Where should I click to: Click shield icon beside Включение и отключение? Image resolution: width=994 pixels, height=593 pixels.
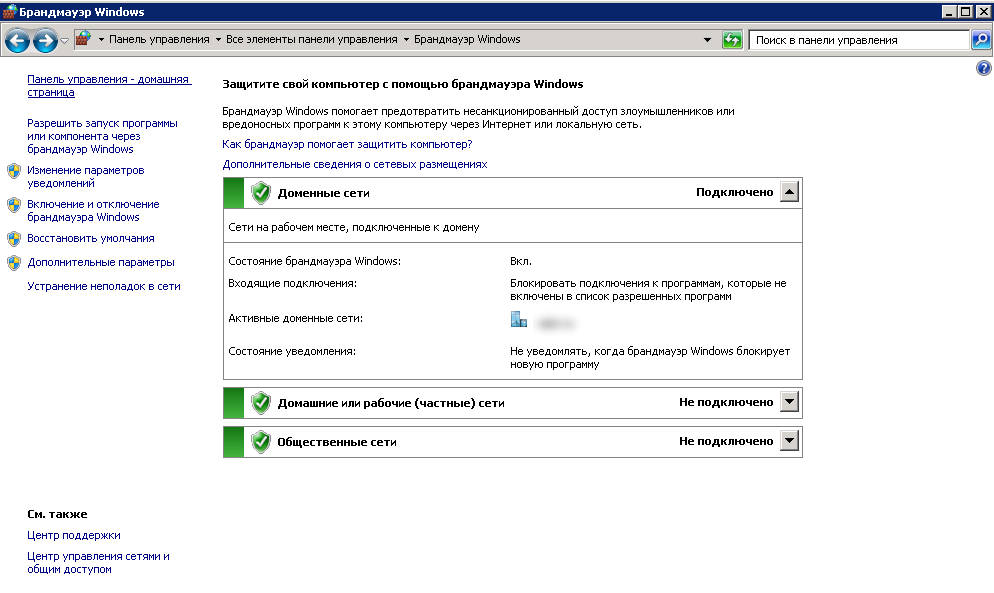point(14,205)
